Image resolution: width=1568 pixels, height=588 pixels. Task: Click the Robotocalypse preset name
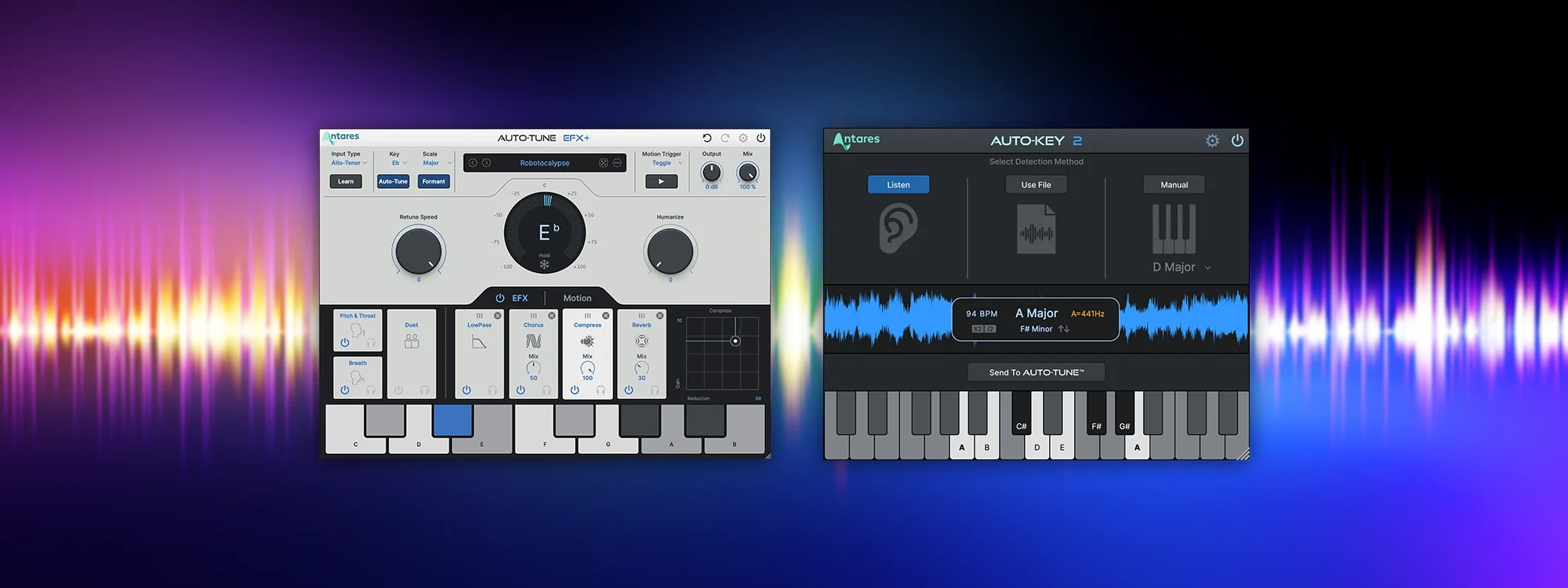point(545,163)
